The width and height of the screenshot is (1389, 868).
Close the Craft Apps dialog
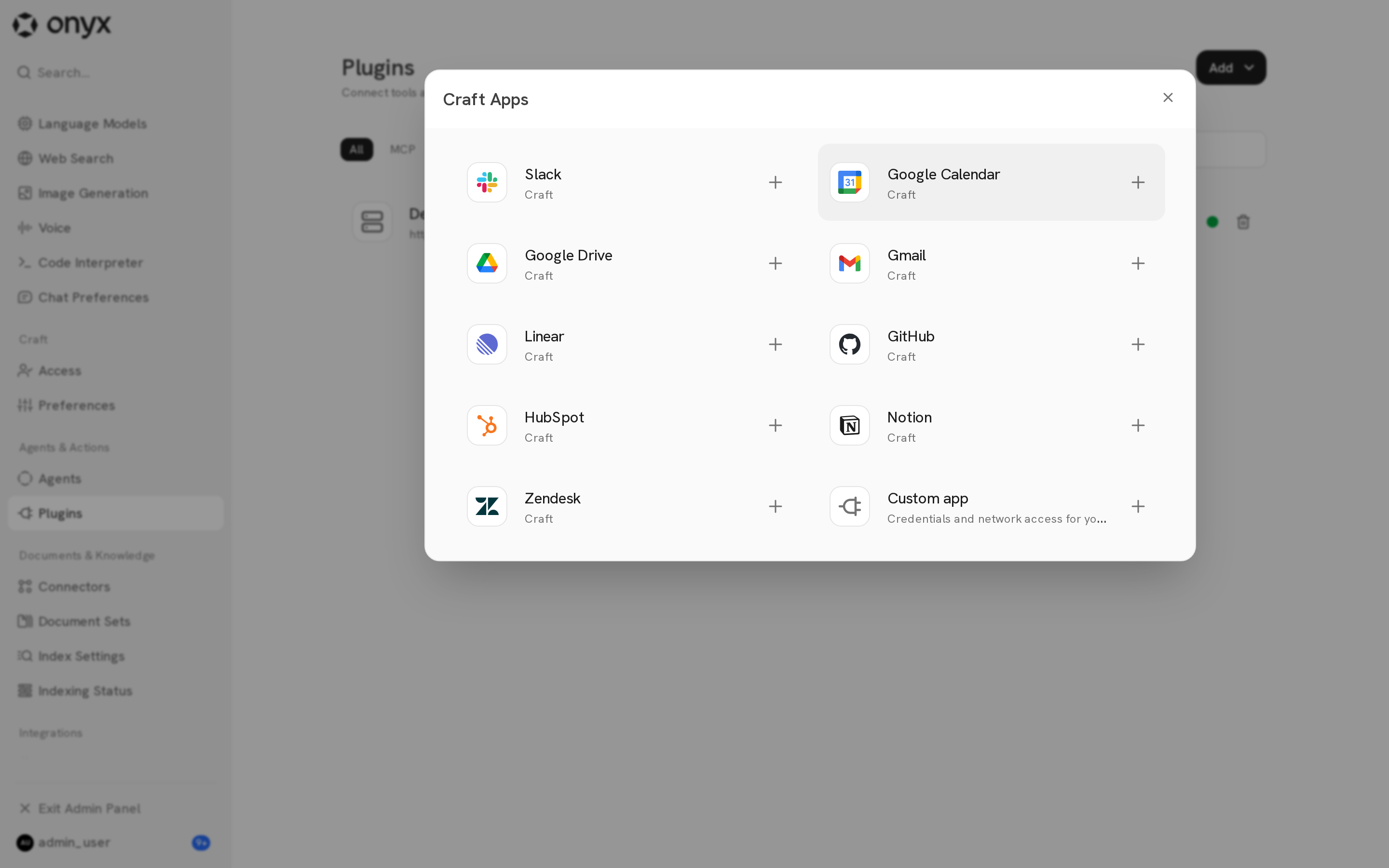click(1168, 97)
